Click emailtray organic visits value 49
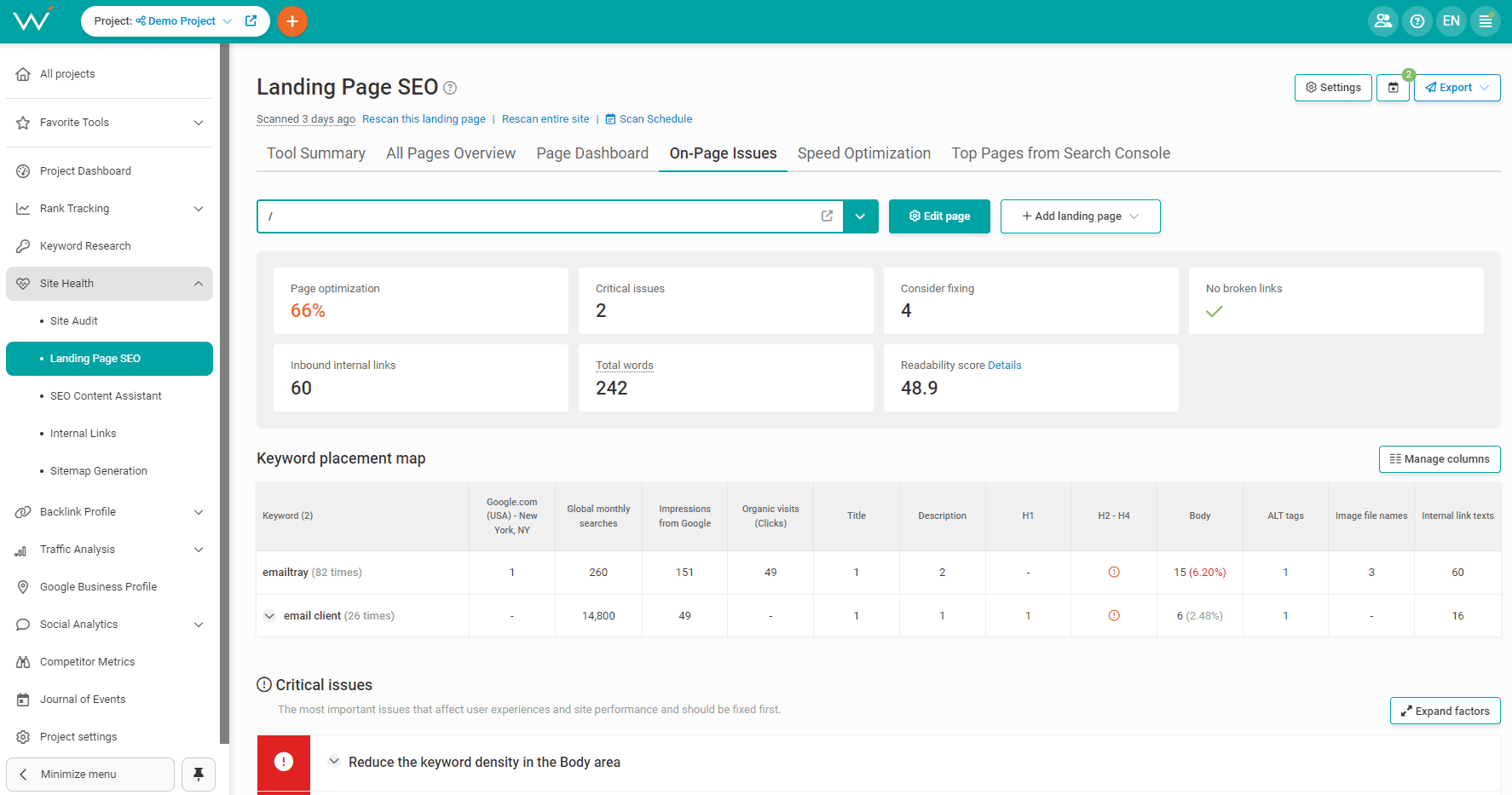 pyautogui.click(x=770, y=573)
